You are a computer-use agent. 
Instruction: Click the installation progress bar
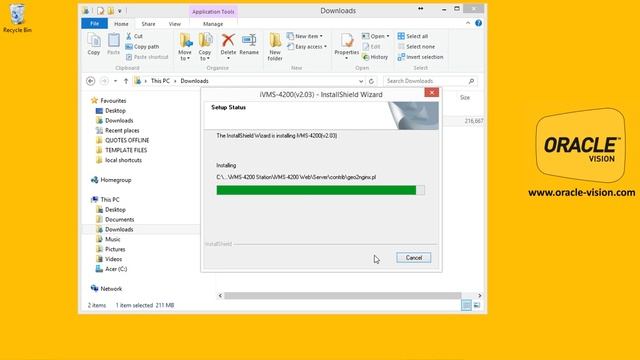tap(320, 190)
